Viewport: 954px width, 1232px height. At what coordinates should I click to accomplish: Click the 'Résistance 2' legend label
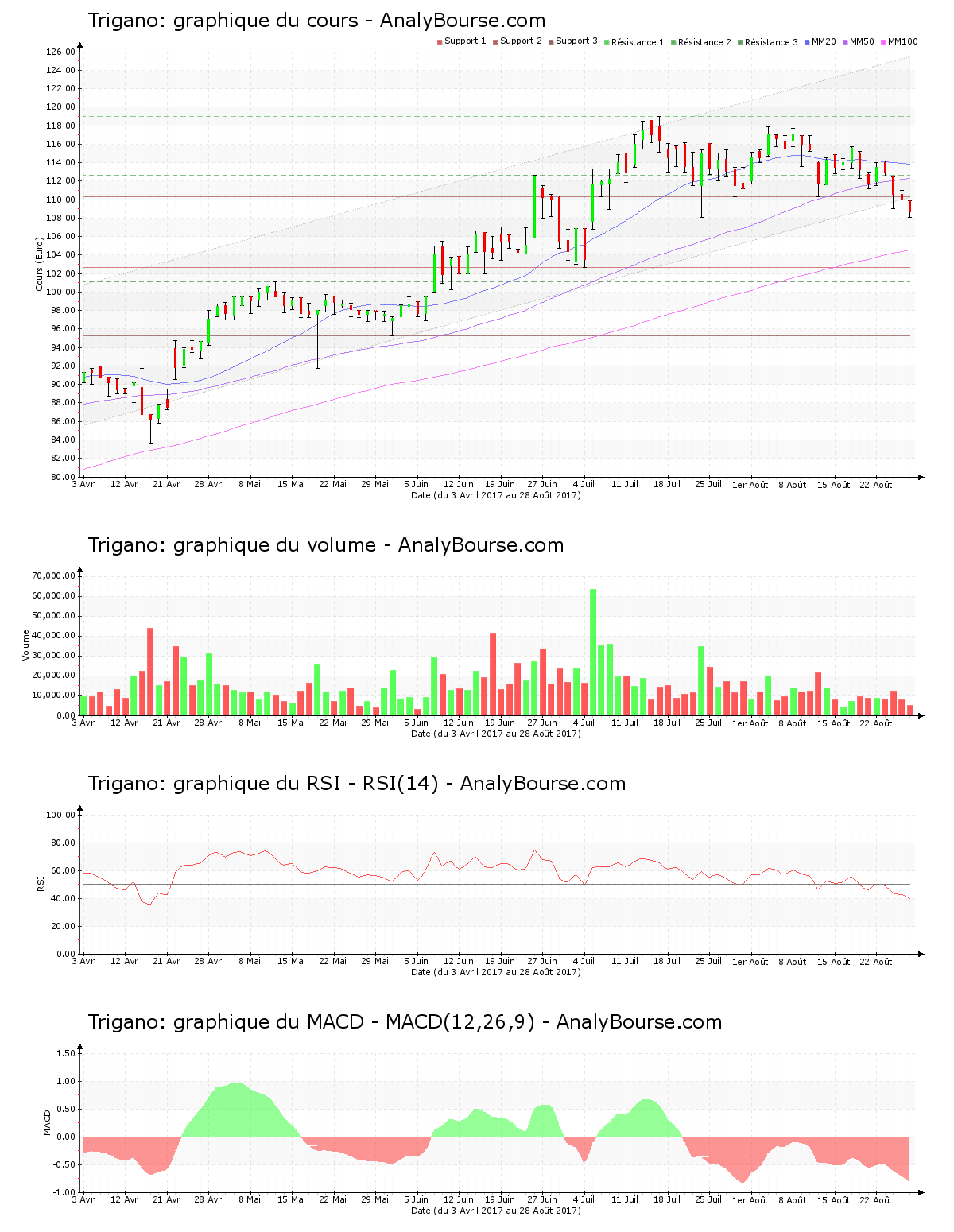click(704, 42)
